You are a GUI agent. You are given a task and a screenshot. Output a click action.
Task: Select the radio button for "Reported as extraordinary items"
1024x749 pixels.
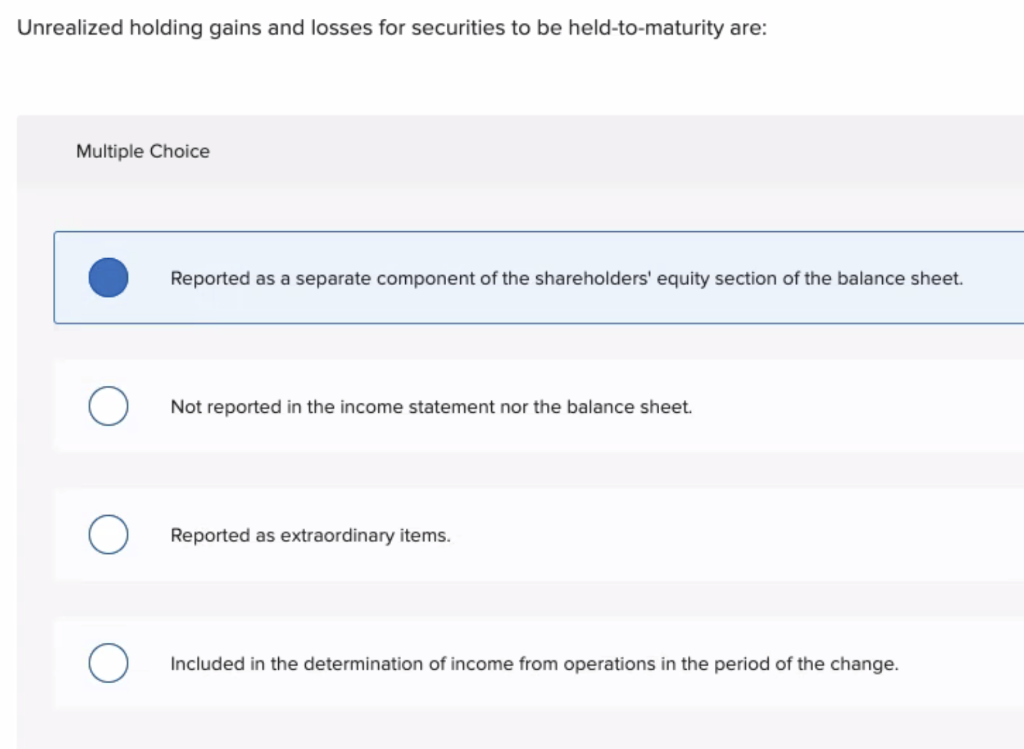[107, 535]
